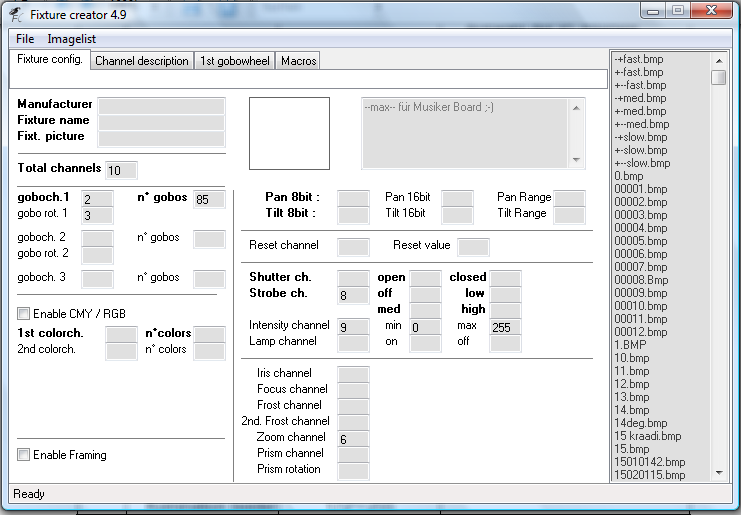The height and width of the screenshot is (515, 741).
Task: Click the Intensity channel field showing 9
Action: [x=353, y=327]
